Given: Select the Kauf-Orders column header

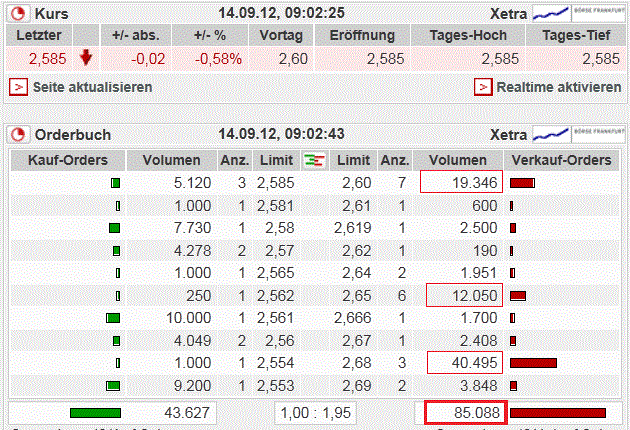Looking at the screenshot, I should 68,160.
